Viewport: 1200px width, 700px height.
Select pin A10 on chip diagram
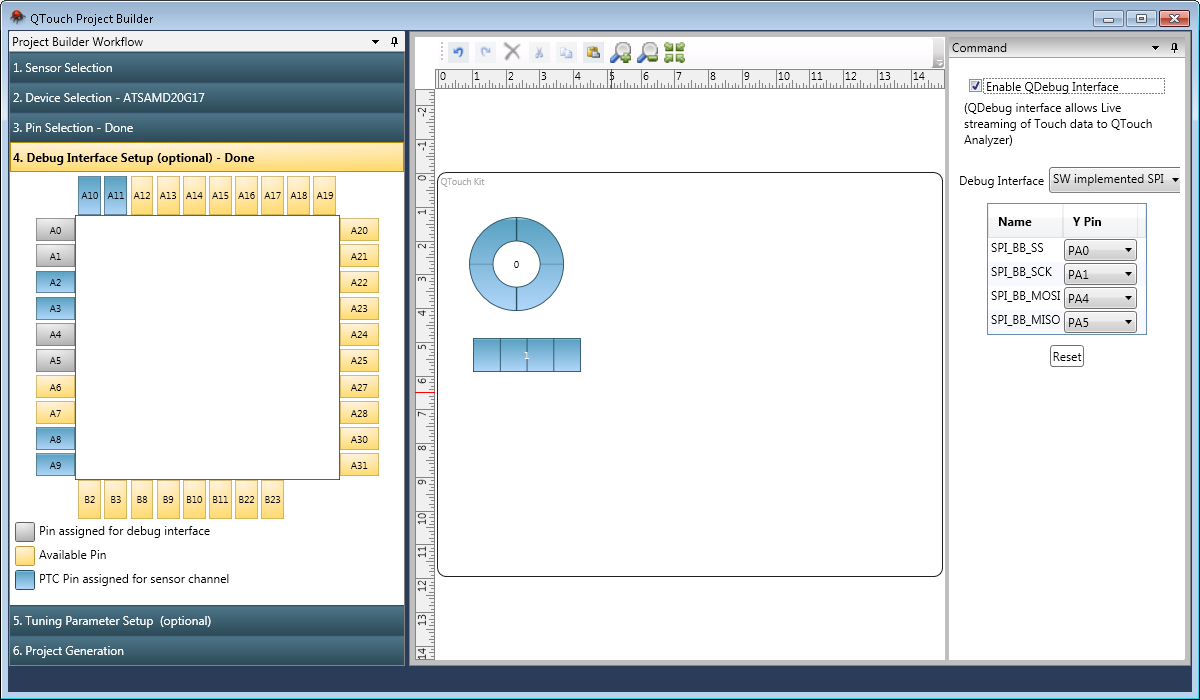coord(90,196)
